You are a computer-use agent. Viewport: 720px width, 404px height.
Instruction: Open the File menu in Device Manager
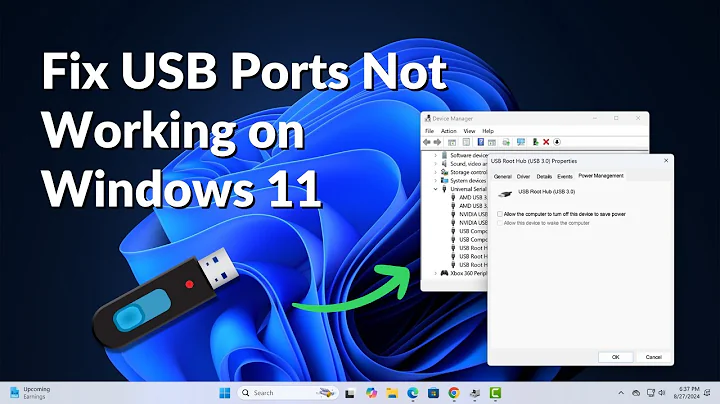[x=429, y=131]
